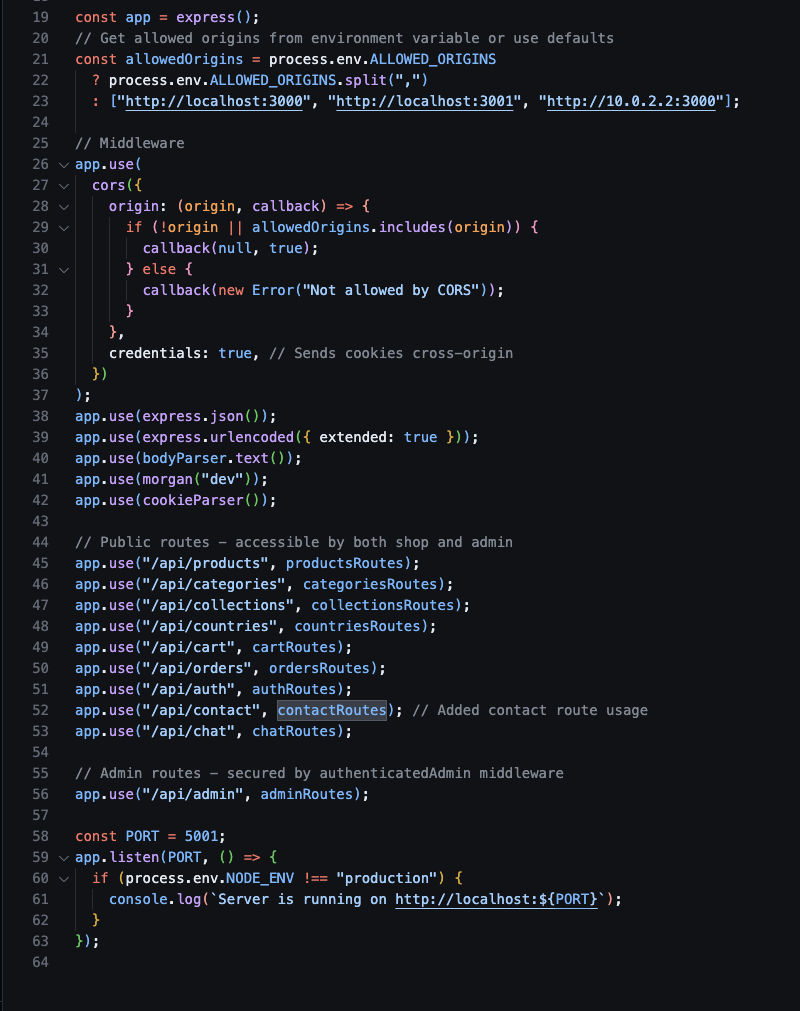This screenshot has height=1011, width=800.
Task: Click on categoriesRoutes identifier
Action: (370, 584)
